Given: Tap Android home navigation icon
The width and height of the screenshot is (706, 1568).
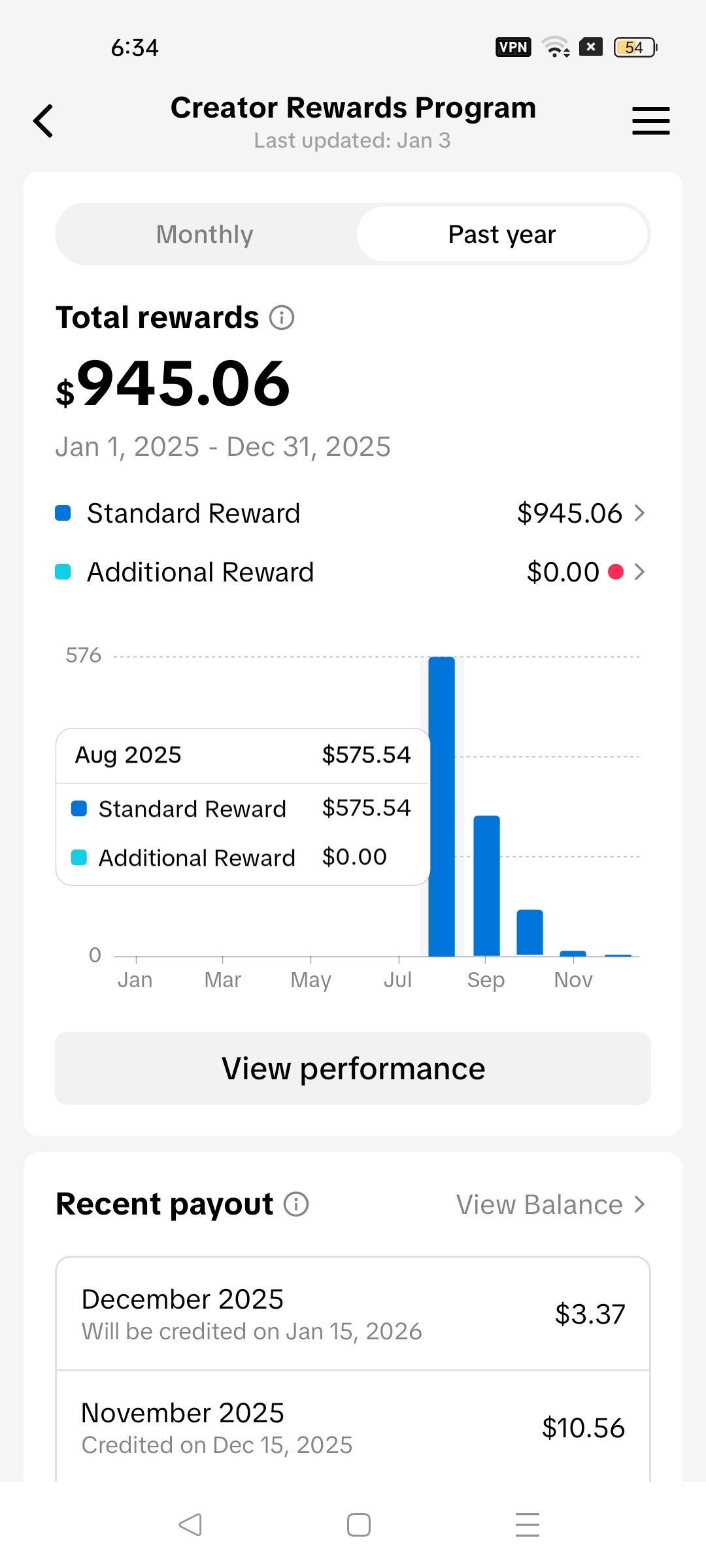Looking at the screenshot, I should click(359, 1525).
